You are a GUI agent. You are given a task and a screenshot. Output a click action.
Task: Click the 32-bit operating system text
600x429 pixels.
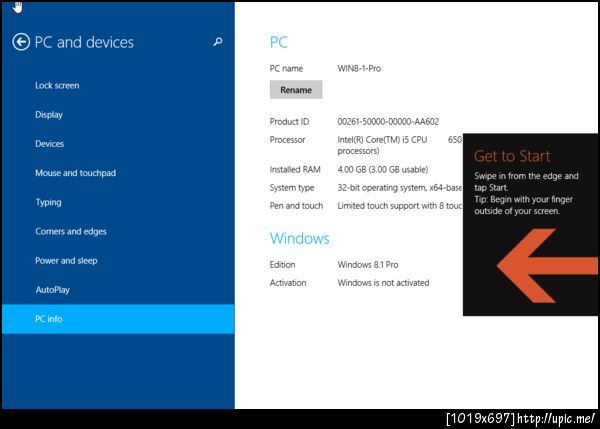pos(399,188)
